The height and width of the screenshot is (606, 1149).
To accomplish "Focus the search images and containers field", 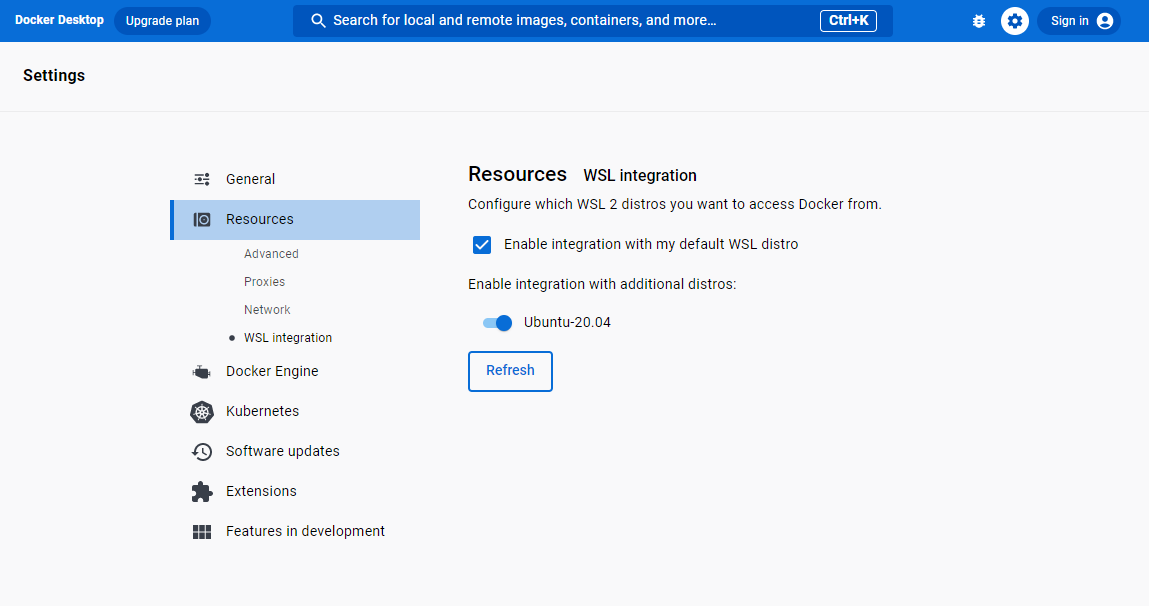I will point(593,21).
